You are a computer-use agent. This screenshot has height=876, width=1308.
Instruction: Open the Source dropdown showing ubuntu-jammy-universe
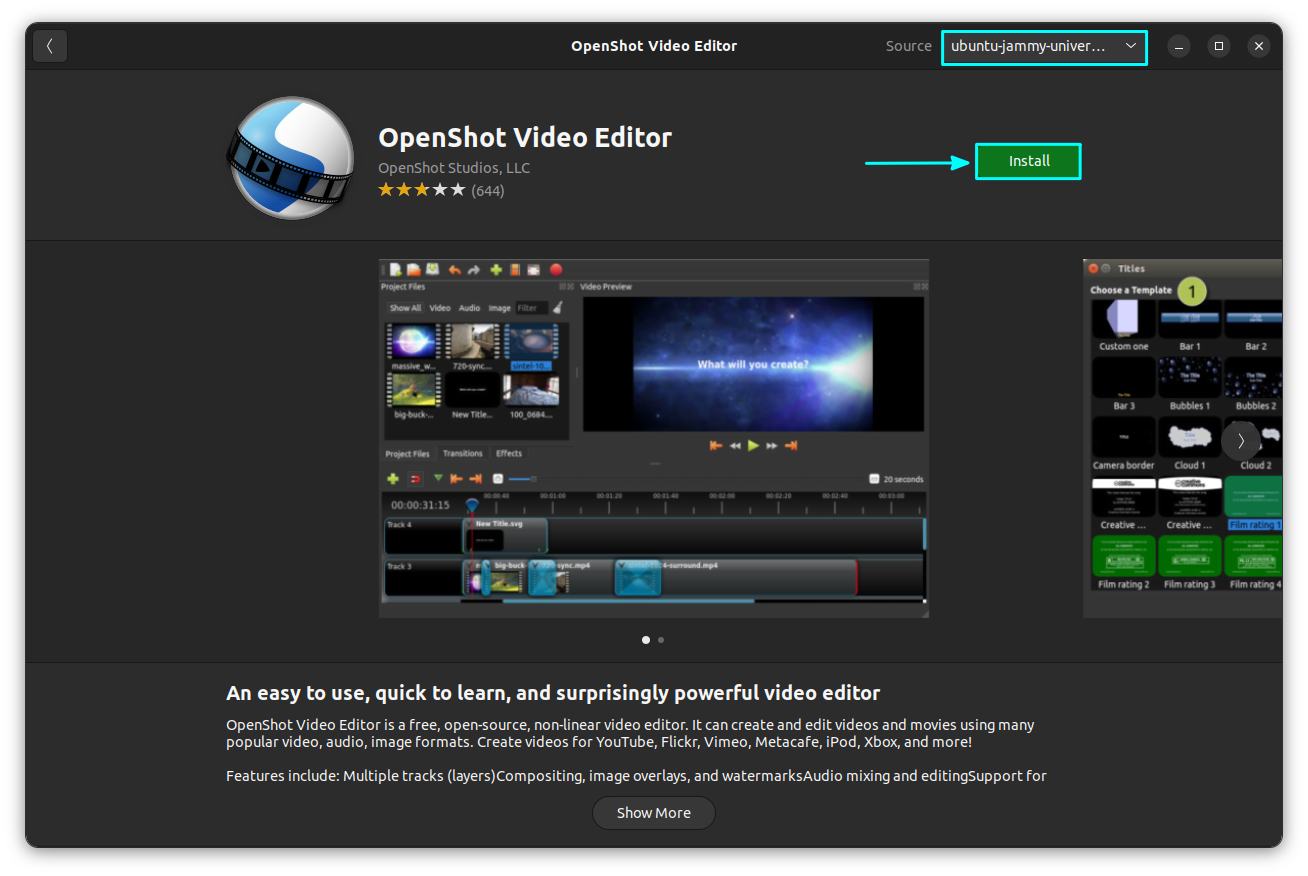point(1044,46)
